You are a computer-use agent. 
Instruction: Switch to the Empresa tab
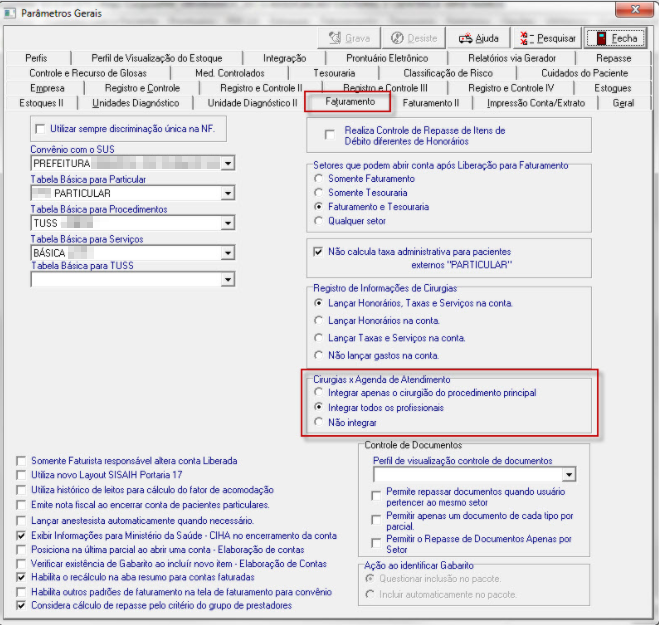pyautogui.click(x=47, y=88)
